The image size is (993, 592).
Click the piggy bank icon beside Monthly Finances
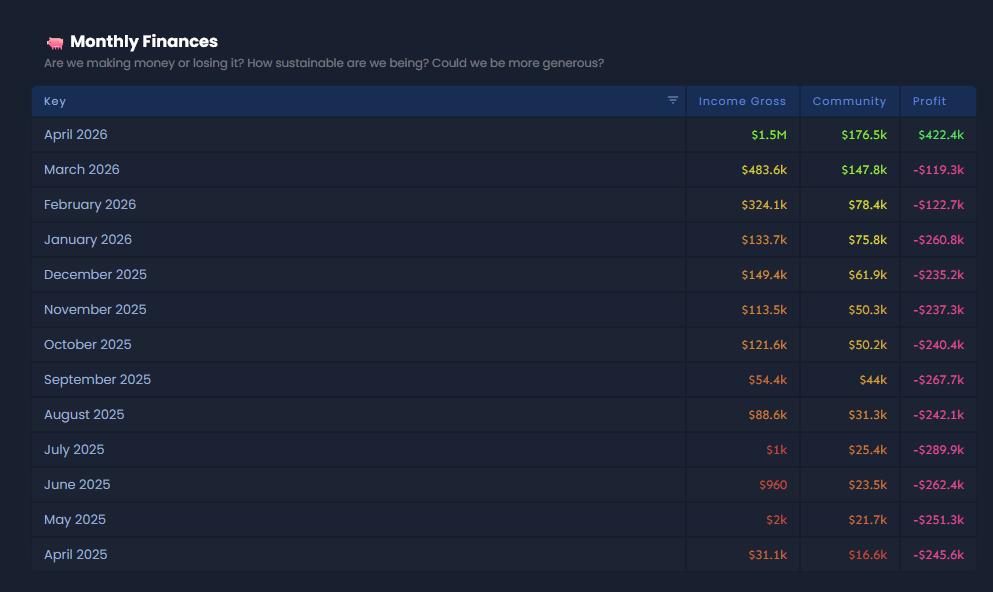click(55, 43)
